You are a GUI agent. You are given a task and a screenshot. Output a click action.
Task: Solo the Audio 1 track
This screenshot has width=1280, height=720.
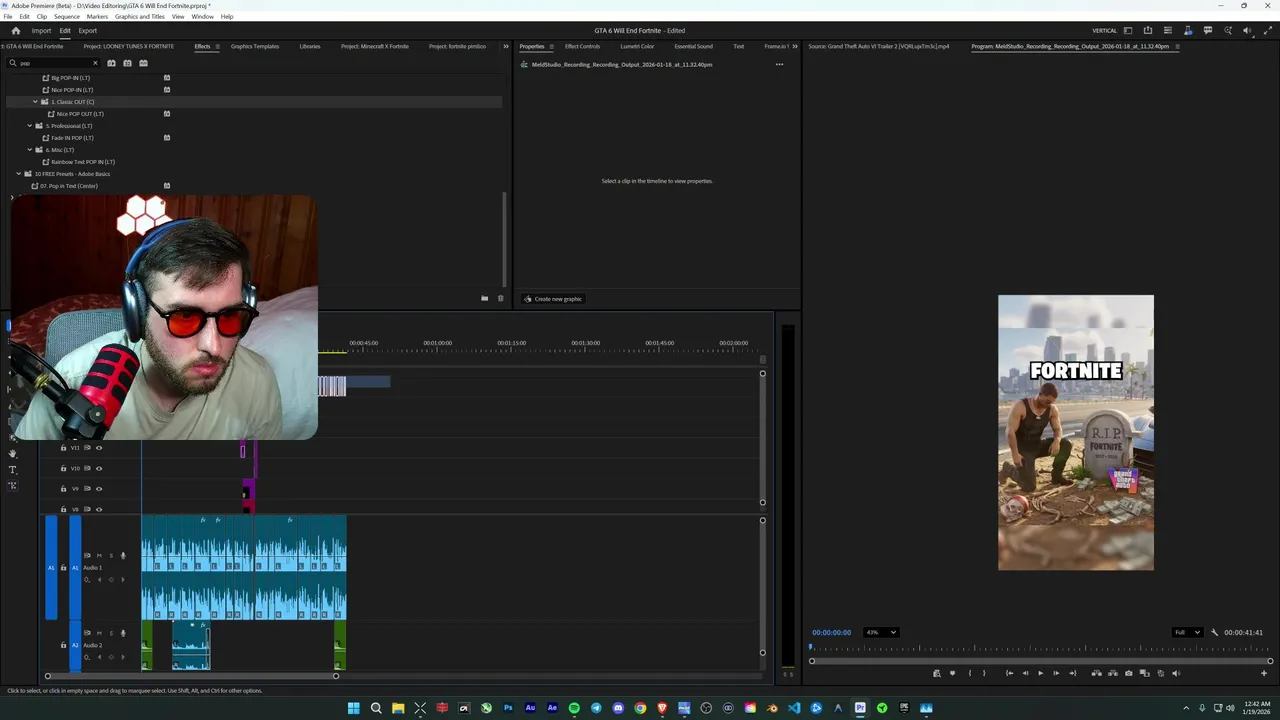point(111,556)
